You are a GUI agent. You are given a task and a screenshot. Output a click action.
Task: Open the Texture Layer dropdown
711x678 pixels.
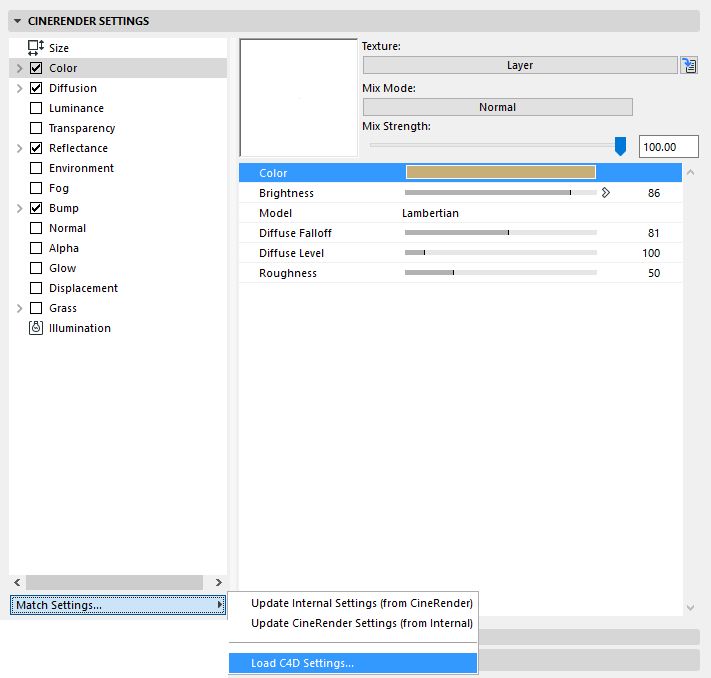pos(520,65)
